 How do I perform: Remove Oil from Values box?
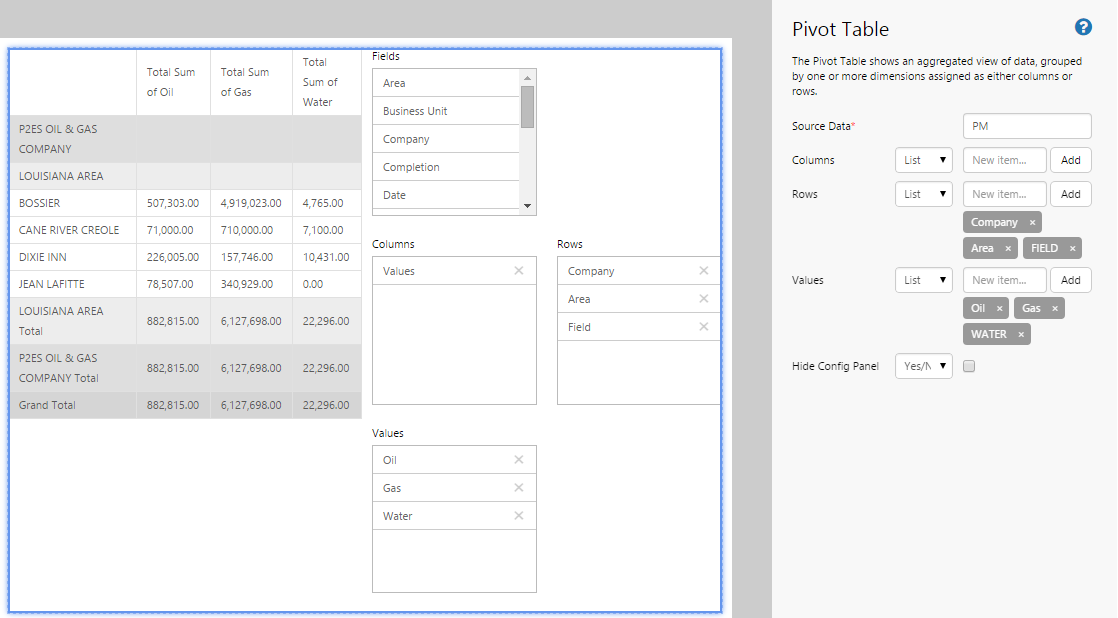coord(518,460)
